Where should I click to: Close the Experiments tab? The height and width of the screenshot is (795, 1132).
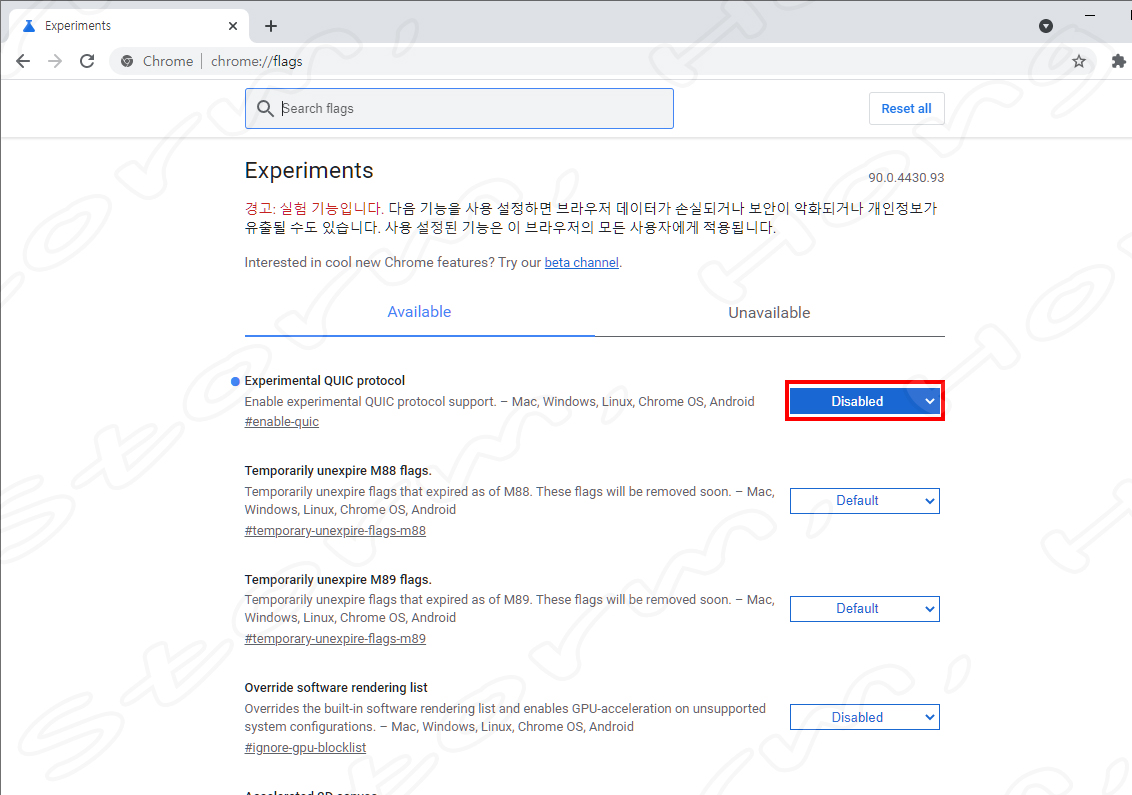tap(232, 26)
